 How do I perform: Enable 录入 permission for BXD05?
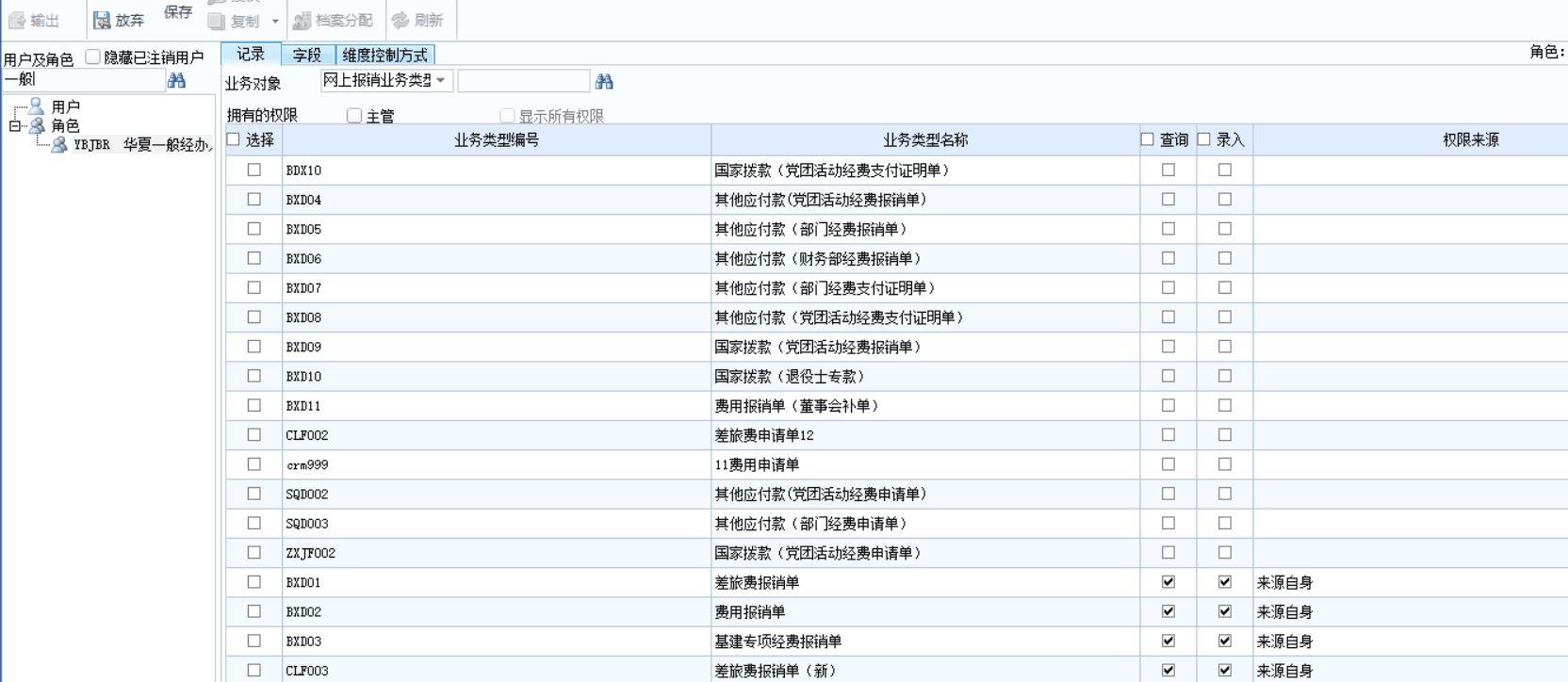(x=1225, y=228)
